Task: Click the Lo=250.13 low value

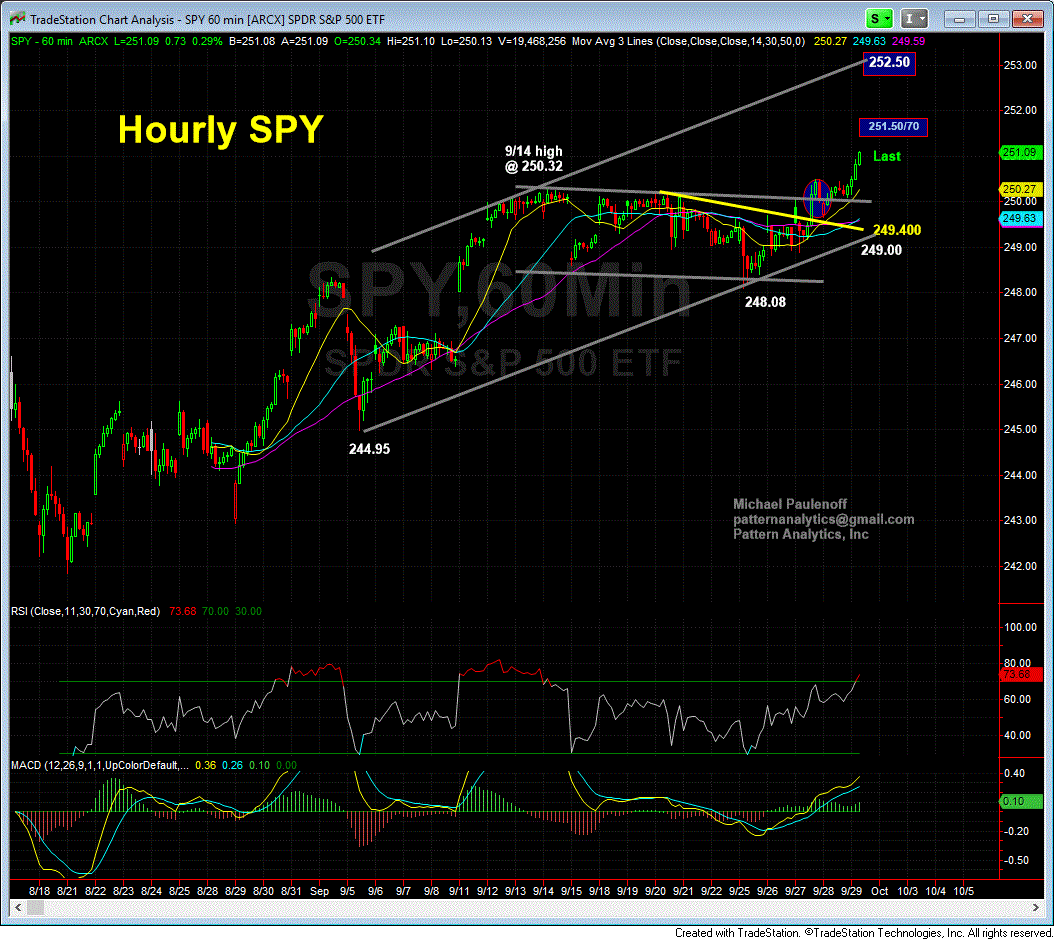Action: (467, 42)
